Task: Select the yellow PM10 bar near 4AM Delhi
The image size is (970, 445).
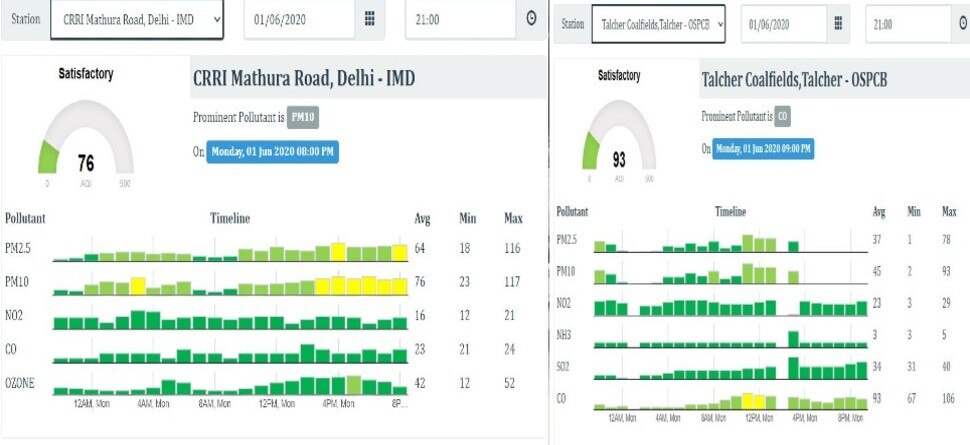Action: click(x=138, y=286)
